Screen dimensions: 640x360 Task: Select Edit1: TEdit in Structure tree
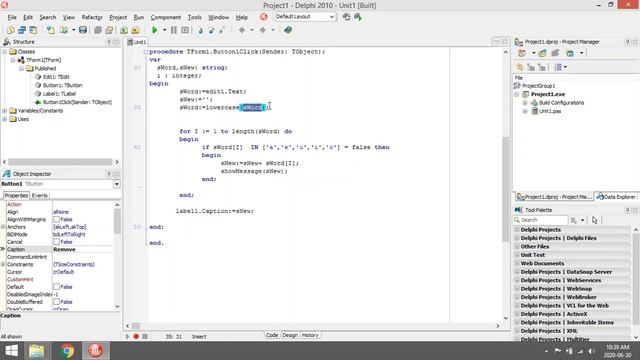56,77
